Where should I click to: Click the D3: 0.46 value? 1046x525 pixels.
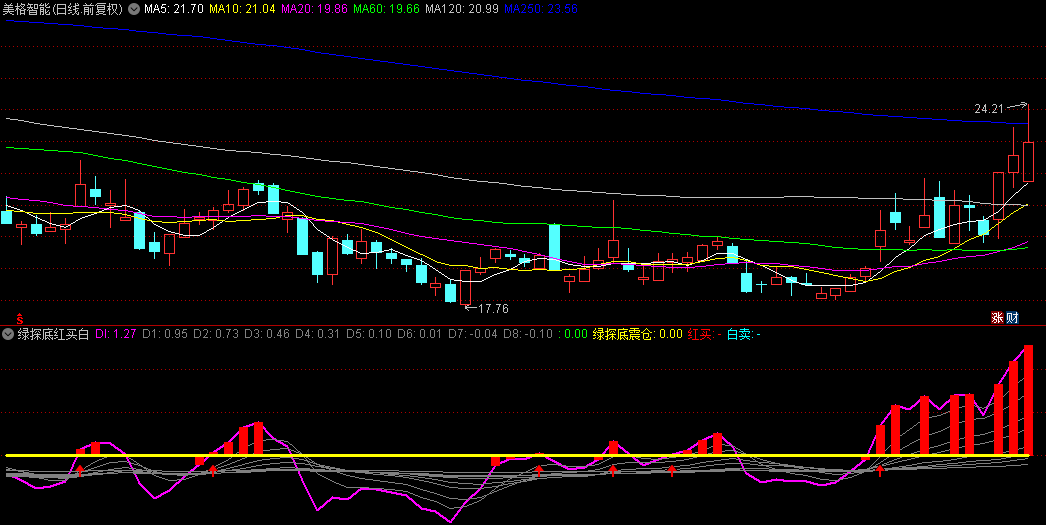[267, 334]
